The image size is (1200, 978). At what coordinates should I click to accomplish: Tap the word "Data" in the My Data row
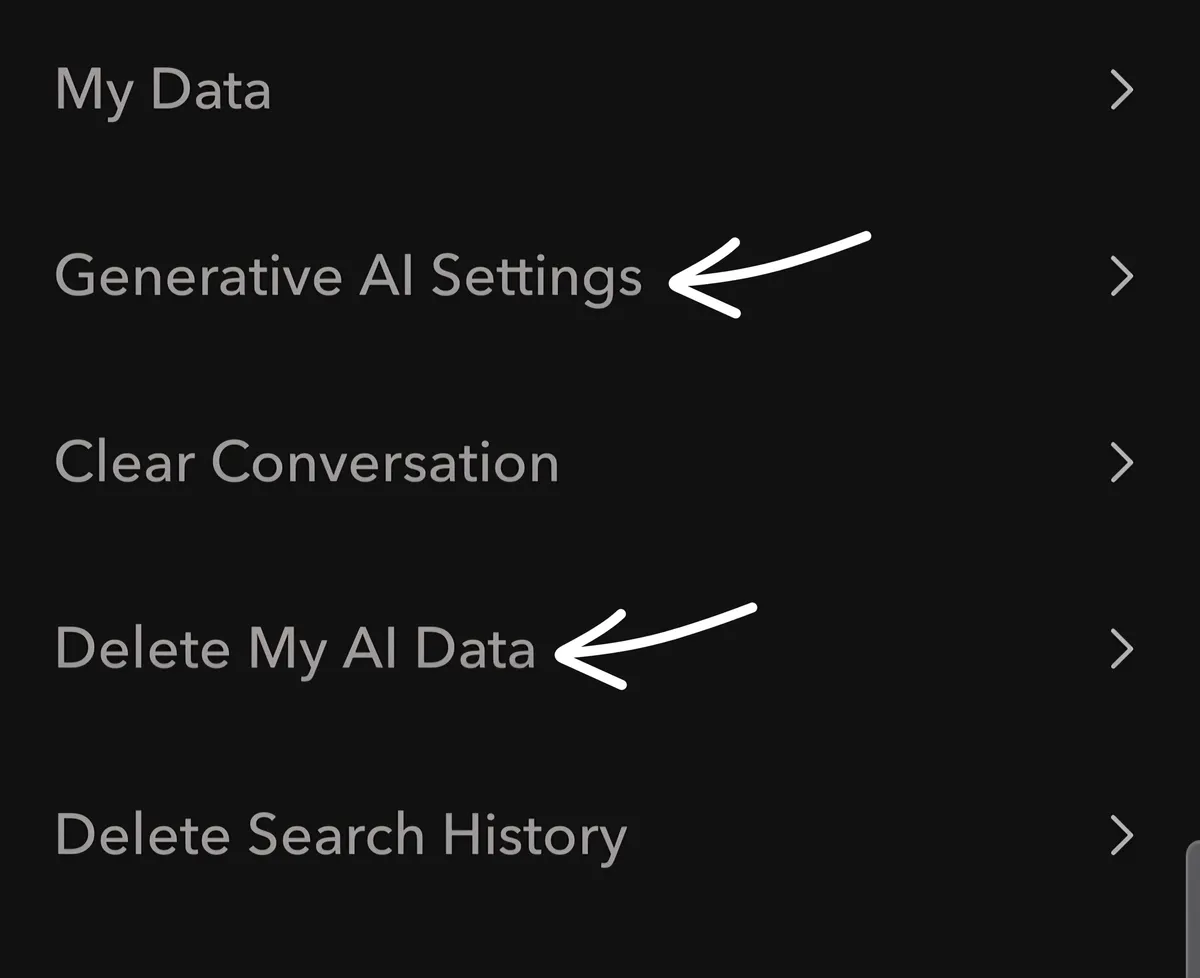pos(211,90)
